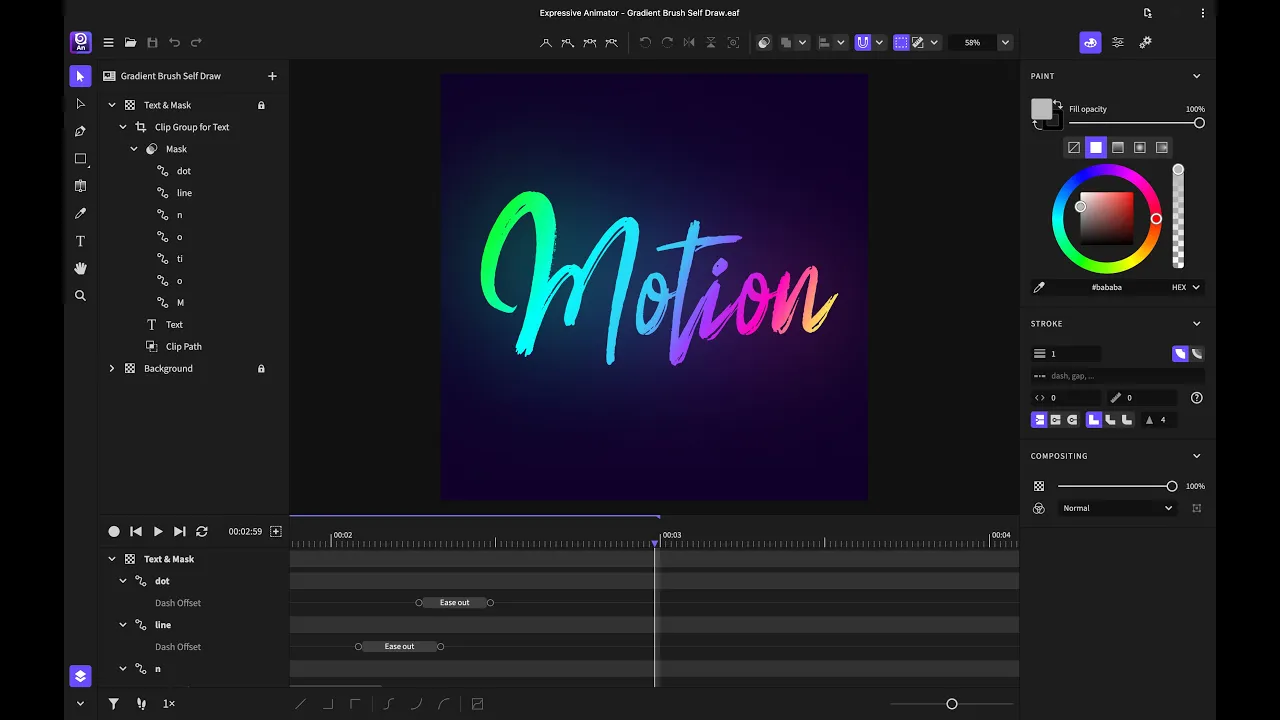The height and width of the screenshot is (720, 1280).
Task: Click the eyedropper color picker icon
Action: pos(1039,287)
